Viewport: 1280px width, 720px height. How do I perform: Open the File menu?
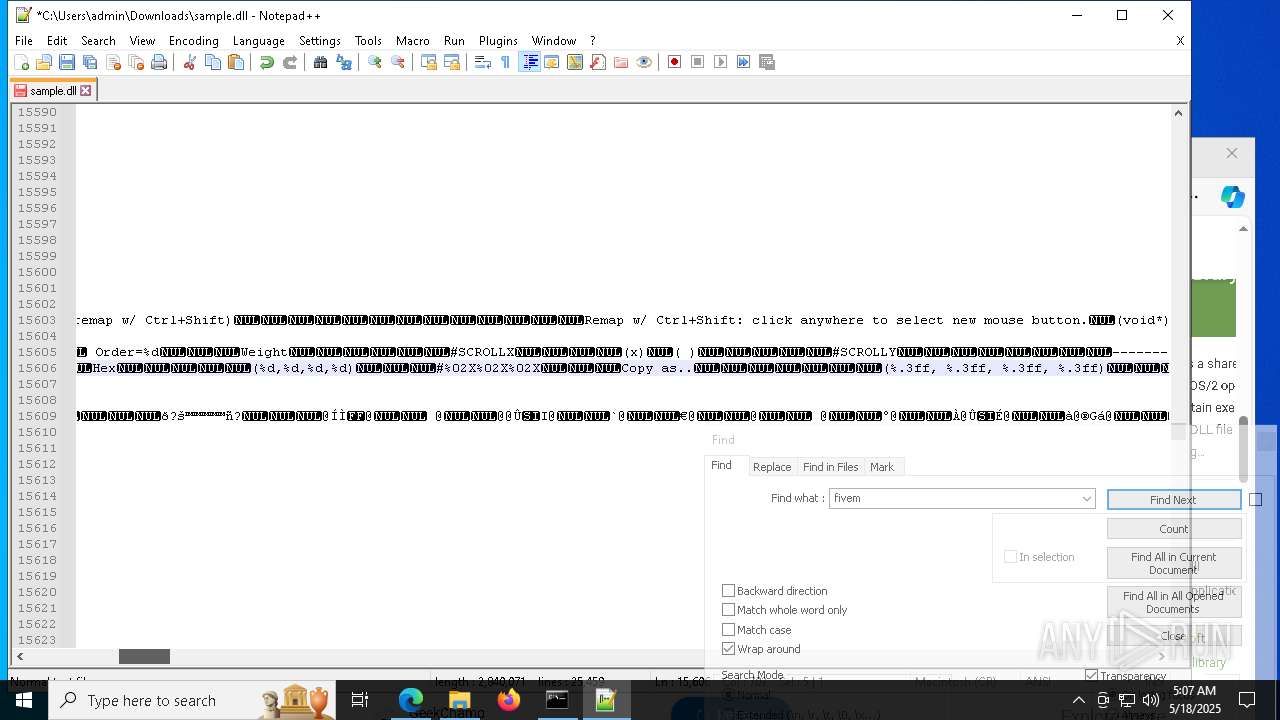(23, 41)
